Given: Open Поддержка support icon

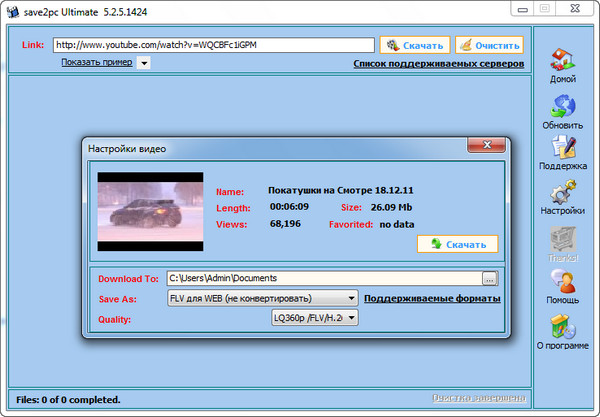Looking at the screenshot, I should click(x=563, y=148).
